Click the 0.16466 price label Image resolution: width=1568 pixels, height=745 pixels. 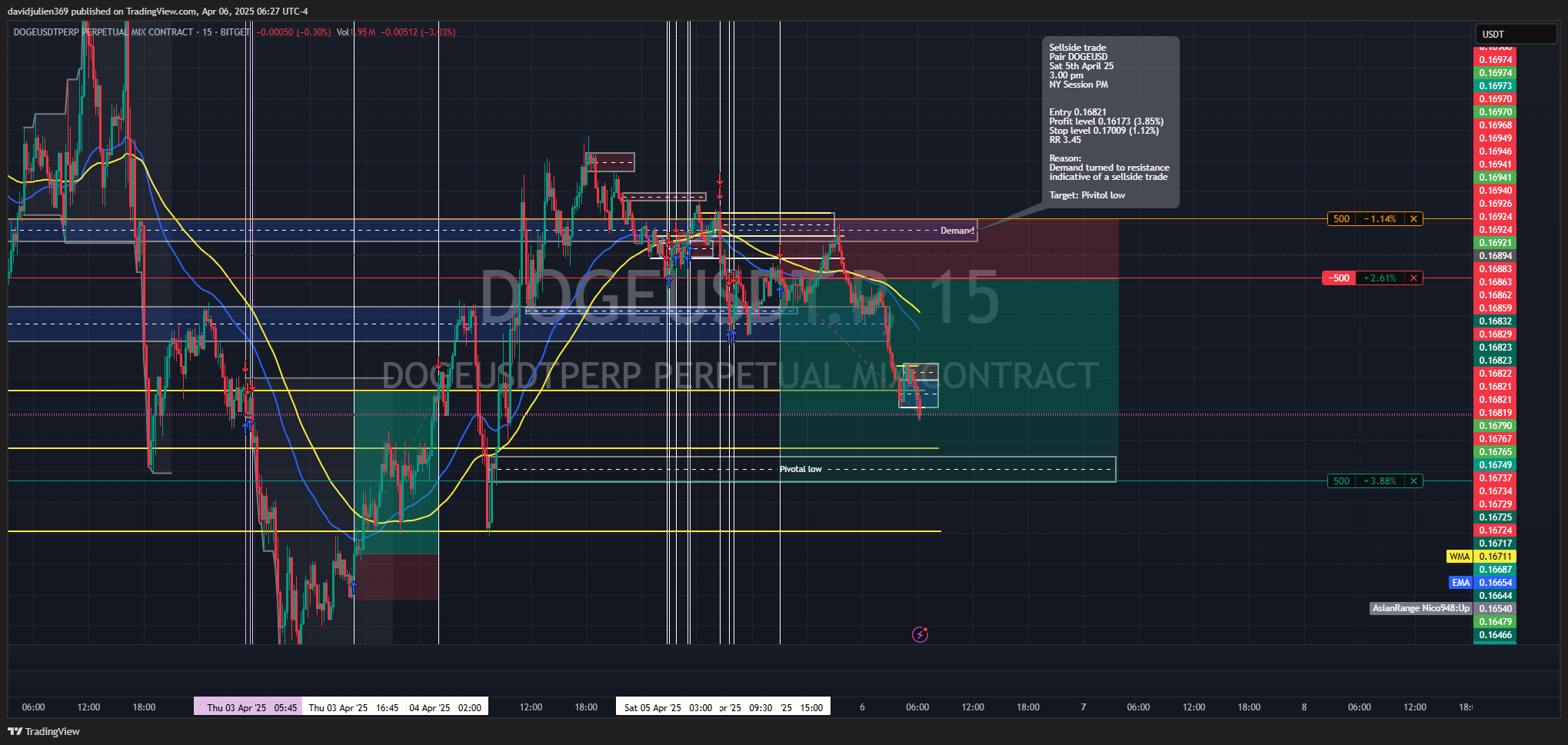point(1495,635)
